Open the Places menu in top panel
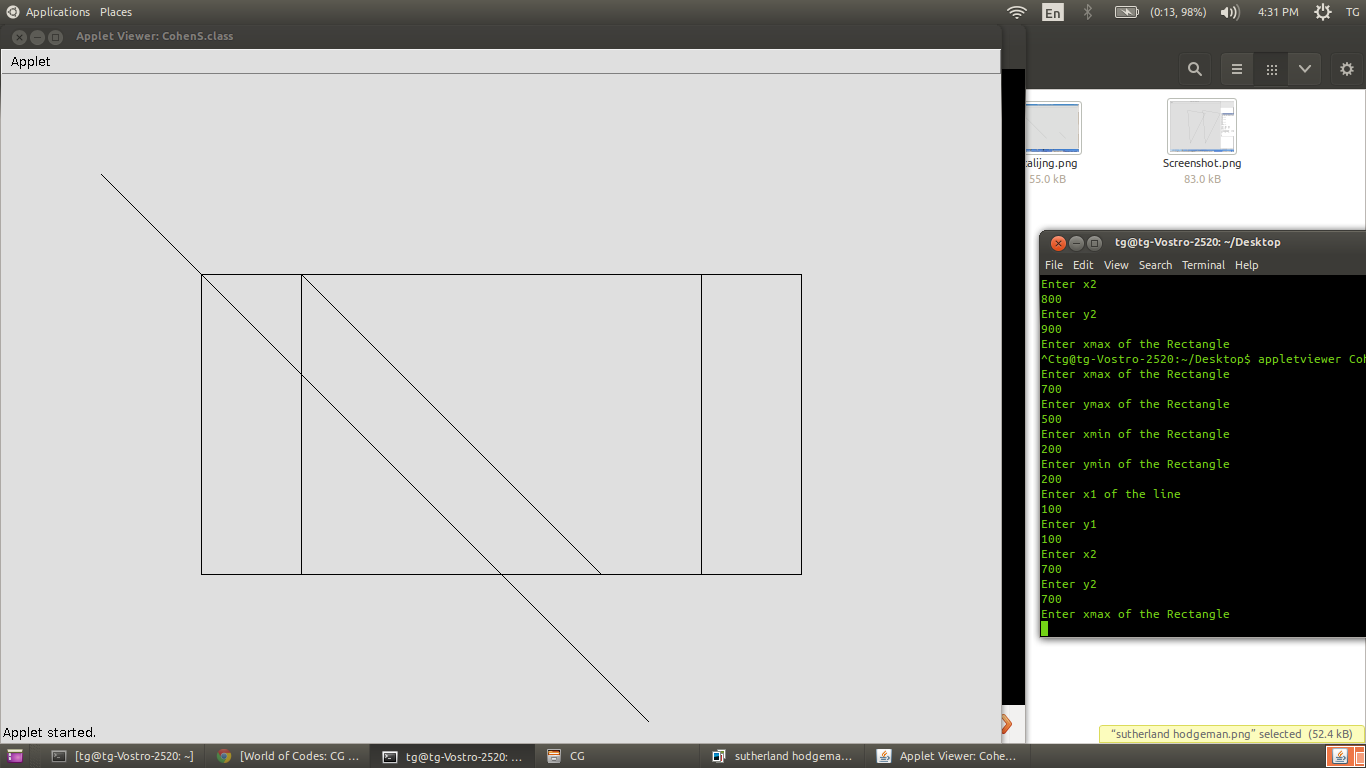The height and width of the screenshot is (768, 1366). pos(115,12)
